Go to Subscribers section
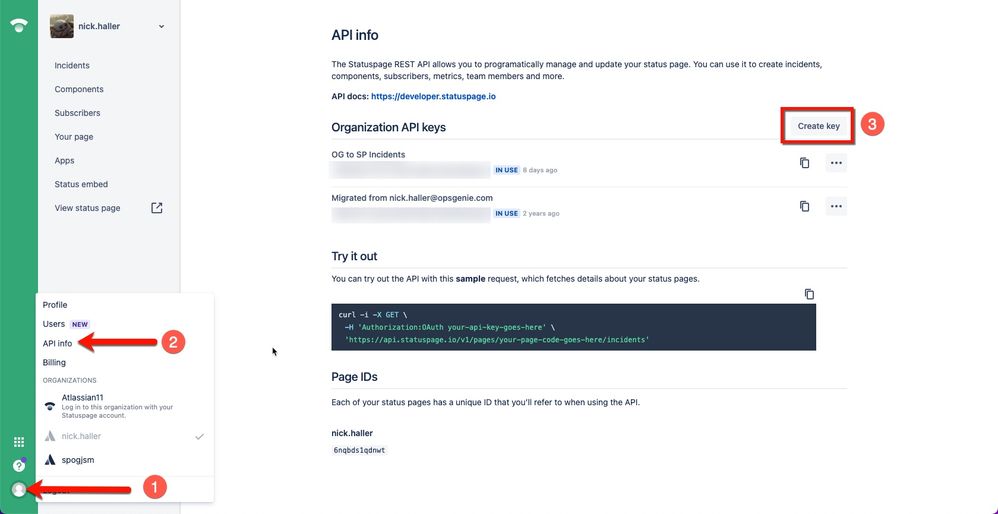Image resolution: width=998 pixels, height=514 pixels. coord(77,113)
